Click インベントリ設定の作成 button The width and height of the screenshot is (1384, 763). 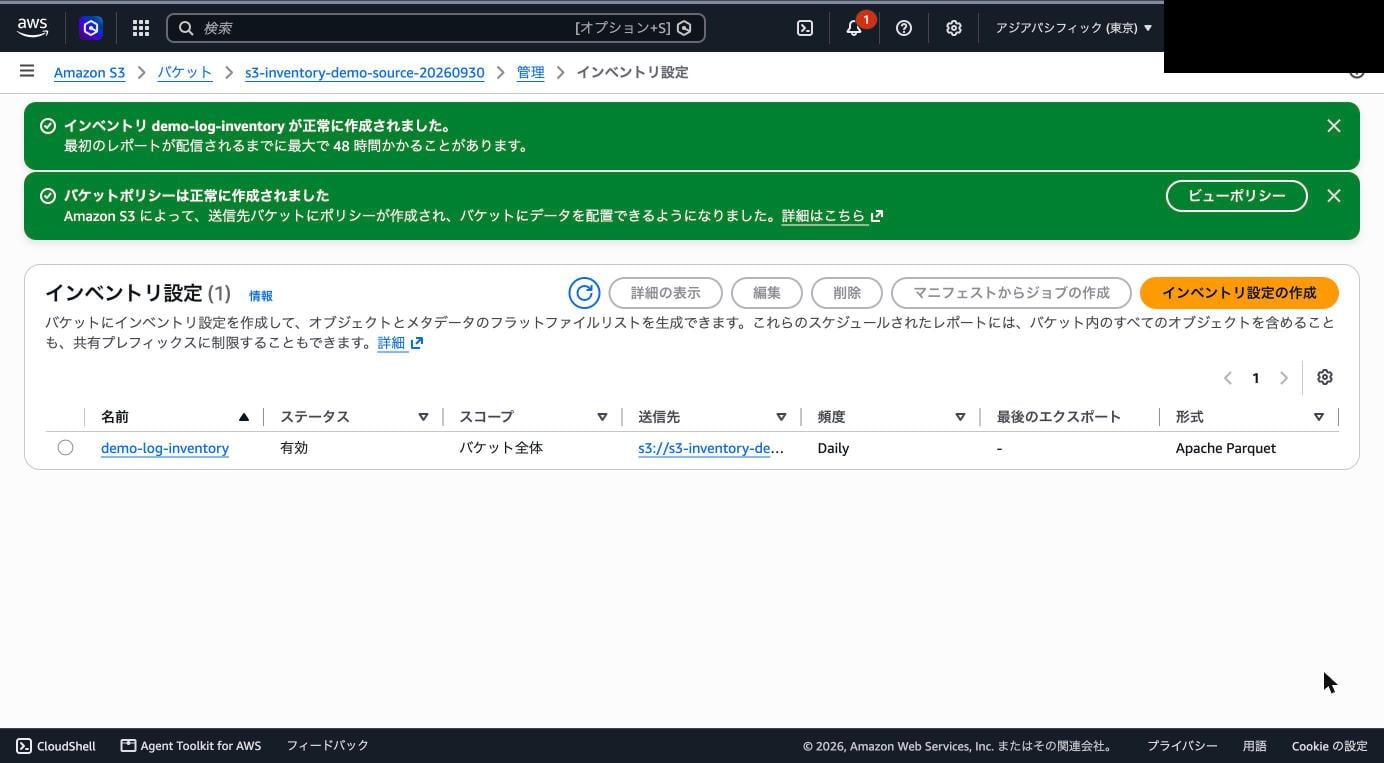pyautogui.click(x=1239, y=293)
